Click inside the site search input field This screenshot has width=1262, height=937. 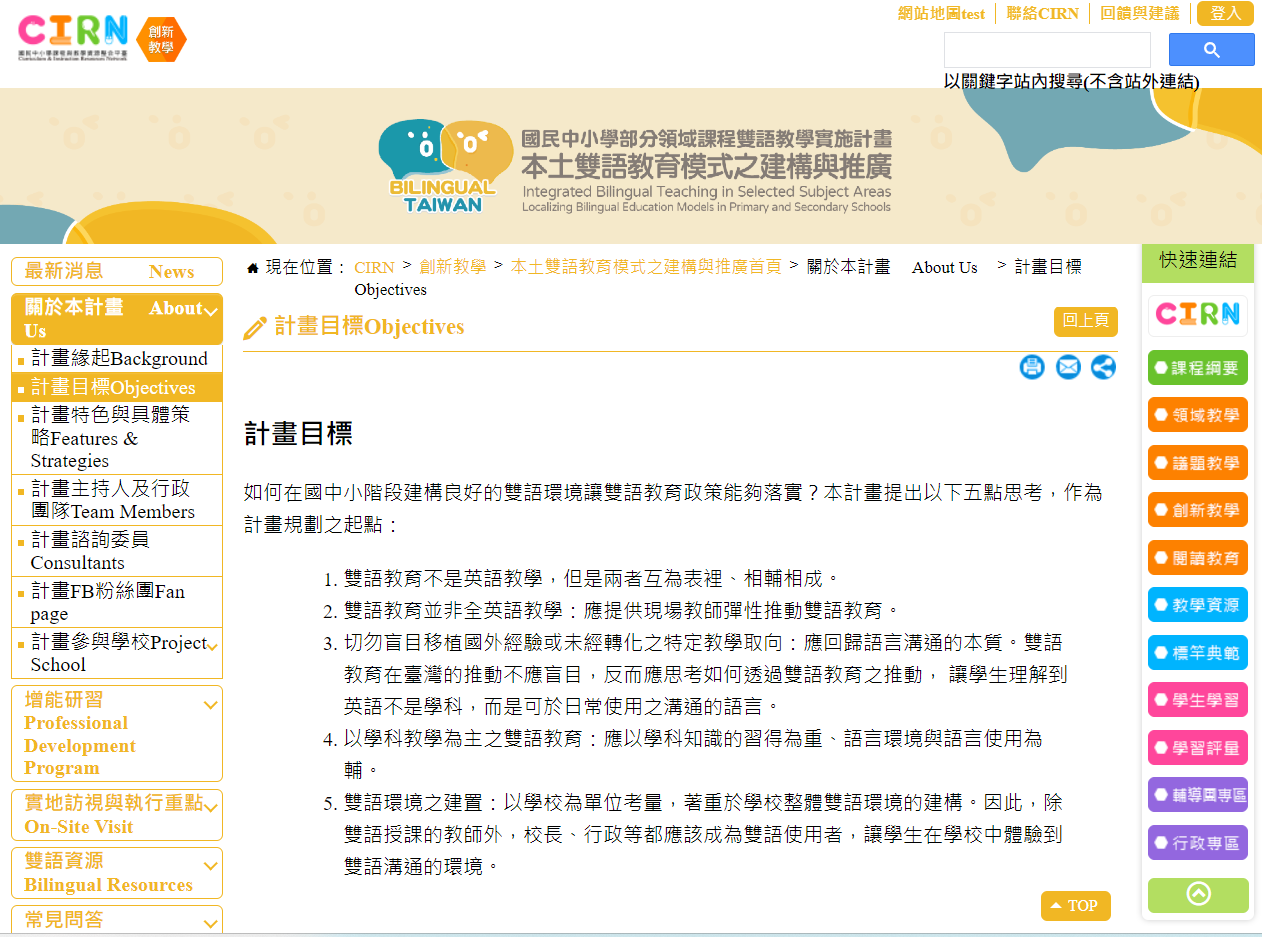1045,48
